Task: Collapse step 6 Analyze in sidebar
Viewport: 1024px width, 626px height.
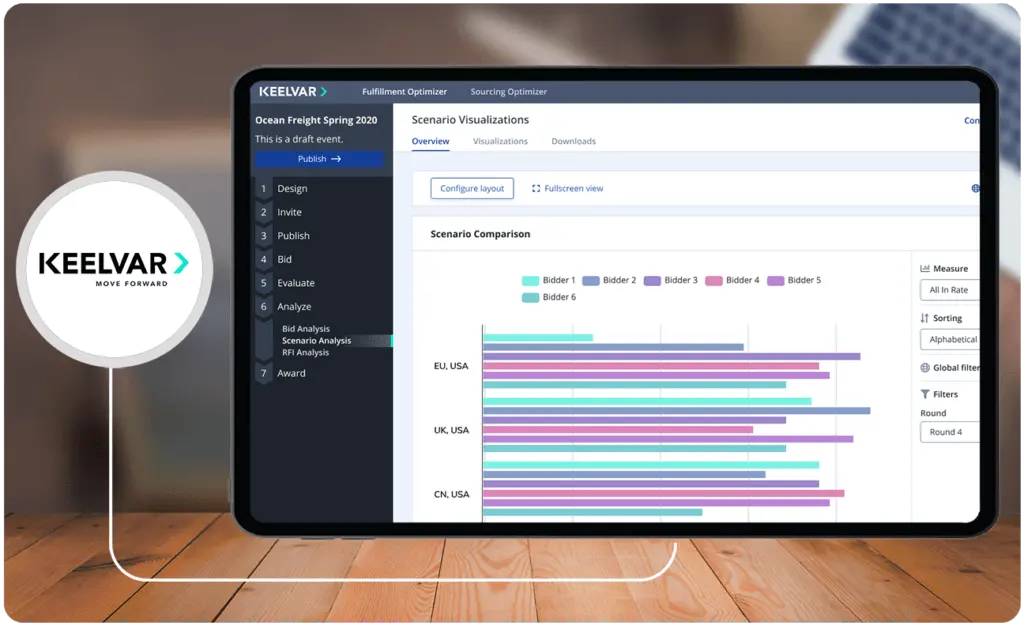Action: [294, 306]
